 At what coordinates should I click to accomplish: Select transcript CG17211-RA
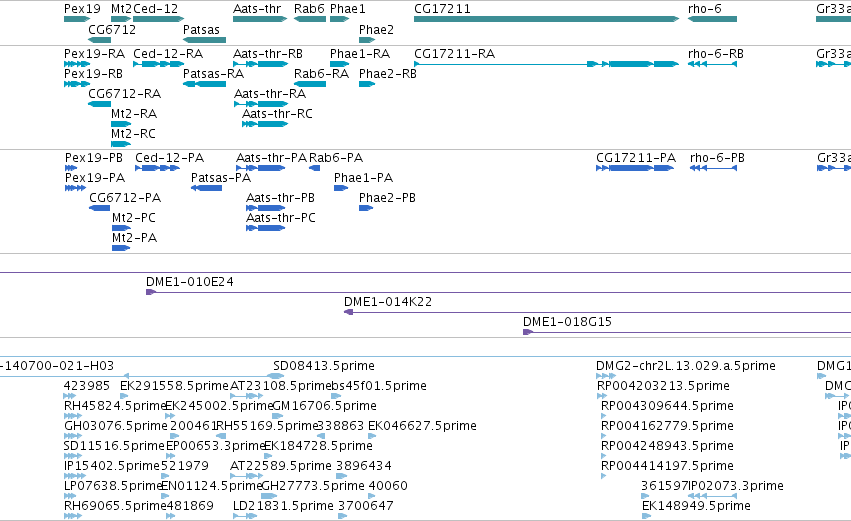coord(455,54)
